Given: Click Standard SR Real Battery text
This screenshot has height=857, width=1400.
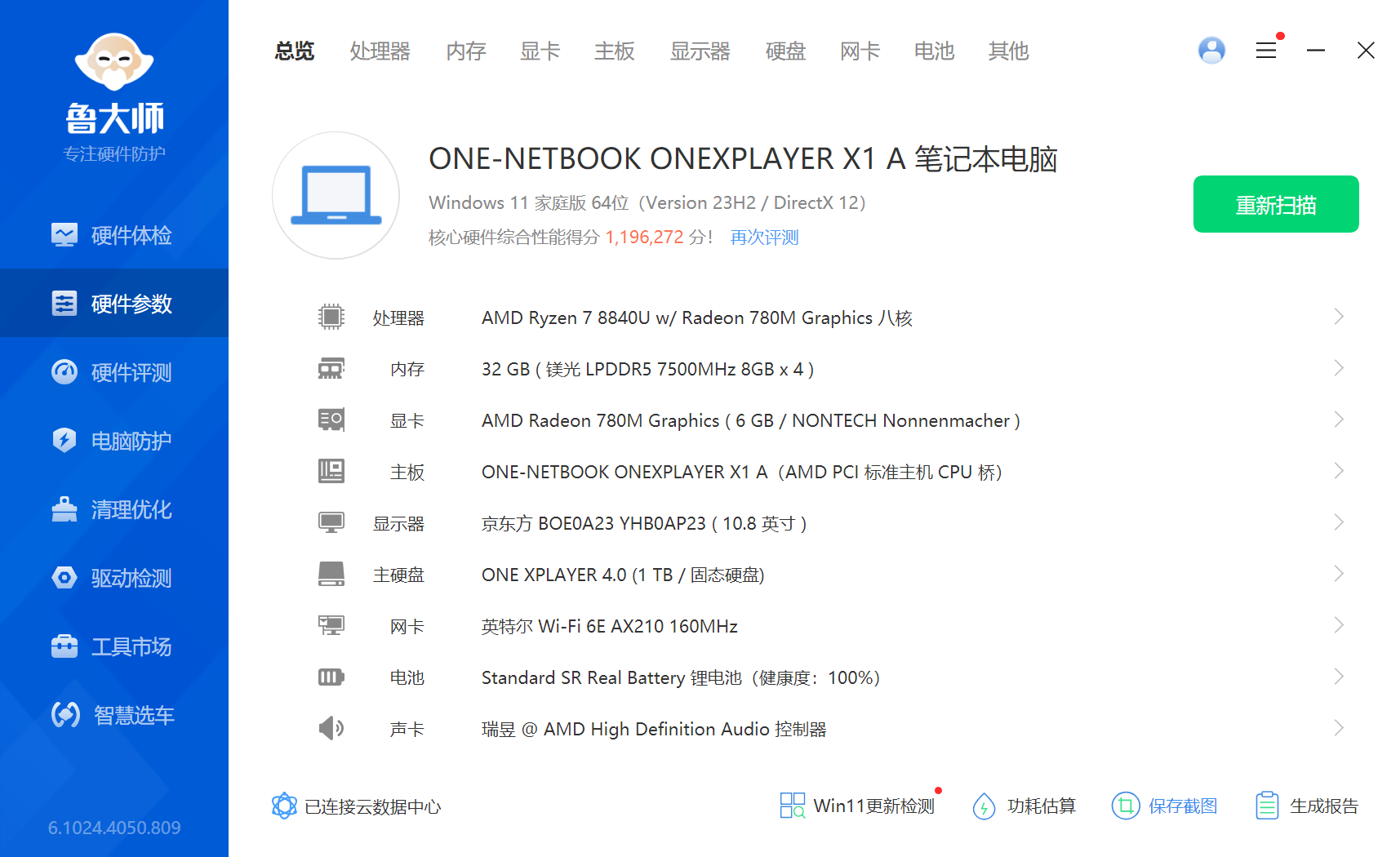Looking at the screenshot, I should pos(681,677).
